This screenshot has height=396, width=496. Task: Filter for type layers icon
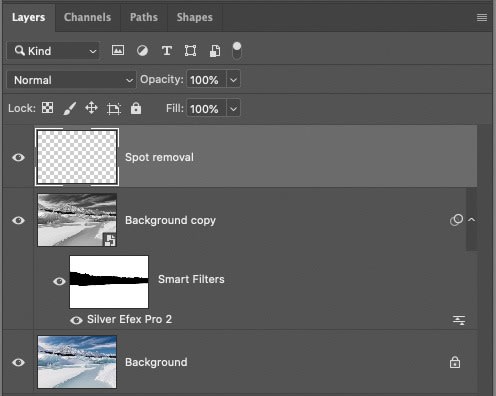coord(167,51)
